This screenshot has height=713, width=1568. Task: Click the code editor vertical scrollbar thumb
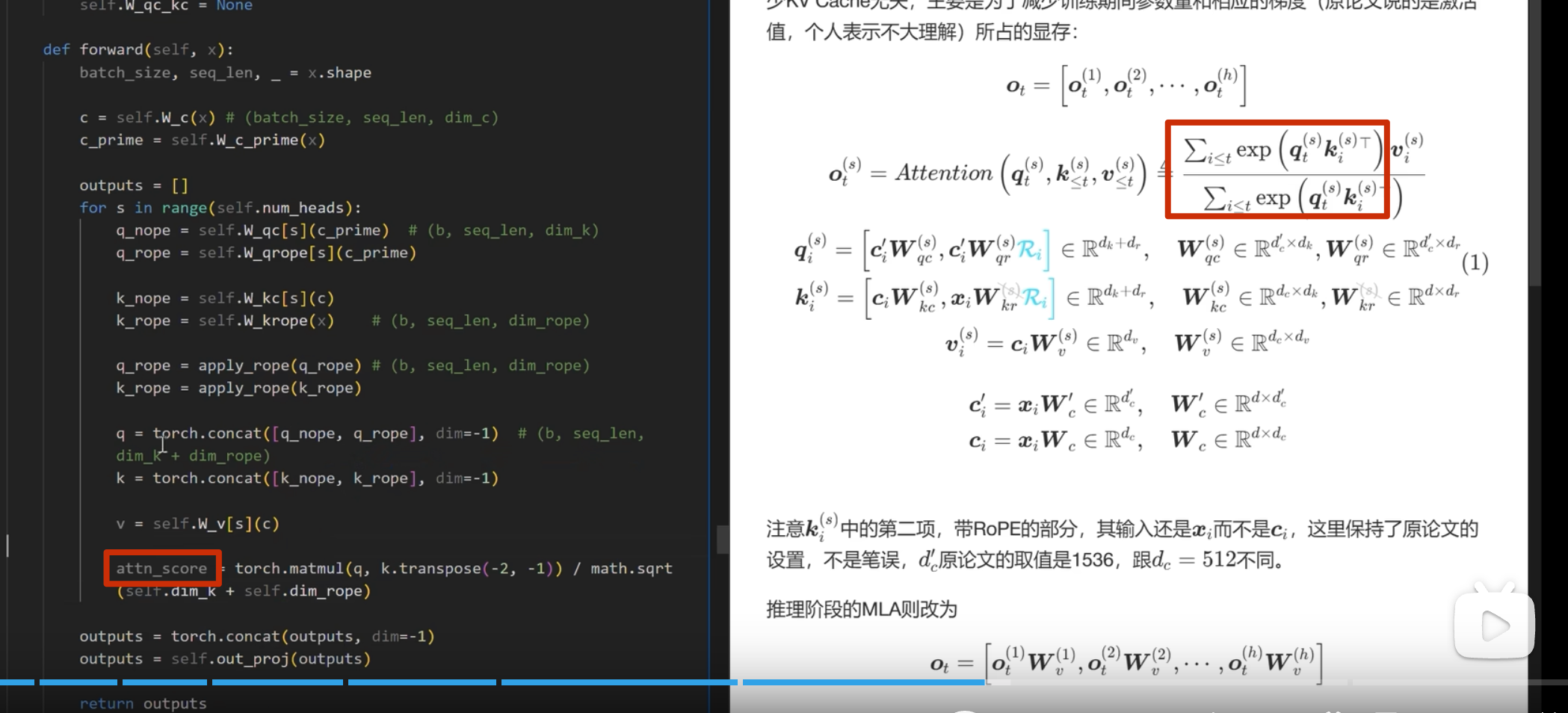click(722, 539)
